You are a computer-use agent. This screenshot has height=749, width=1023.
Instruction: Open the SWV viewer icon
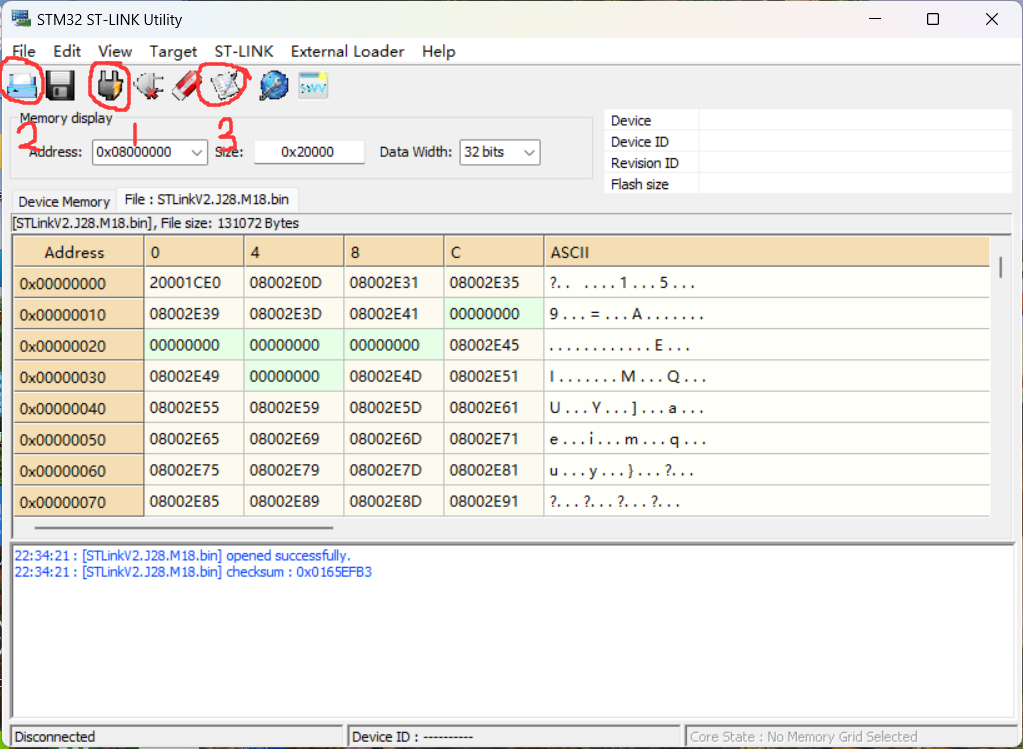(x=313, y=87)
